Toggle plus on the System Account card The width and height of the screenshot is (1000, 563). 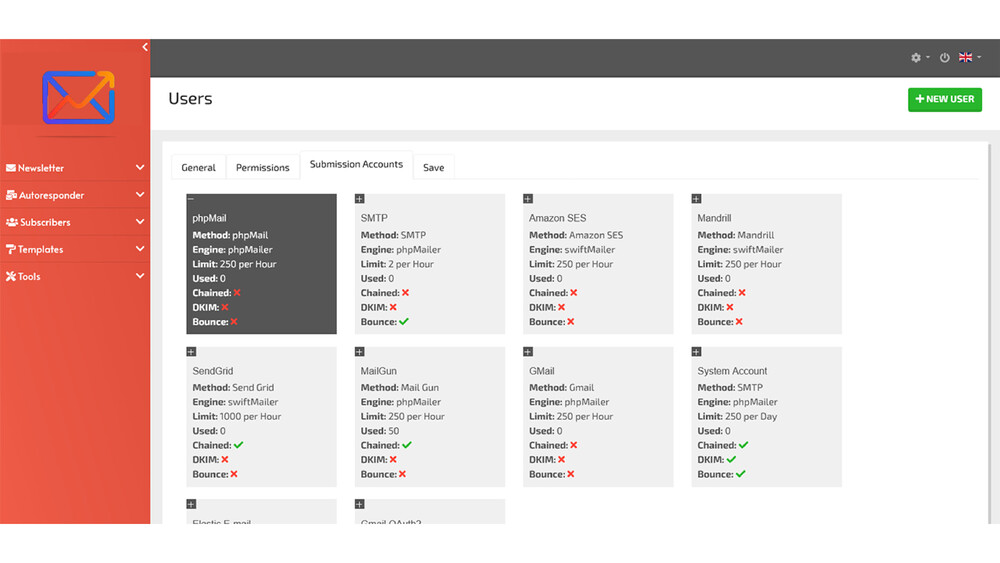pos(696,352)
